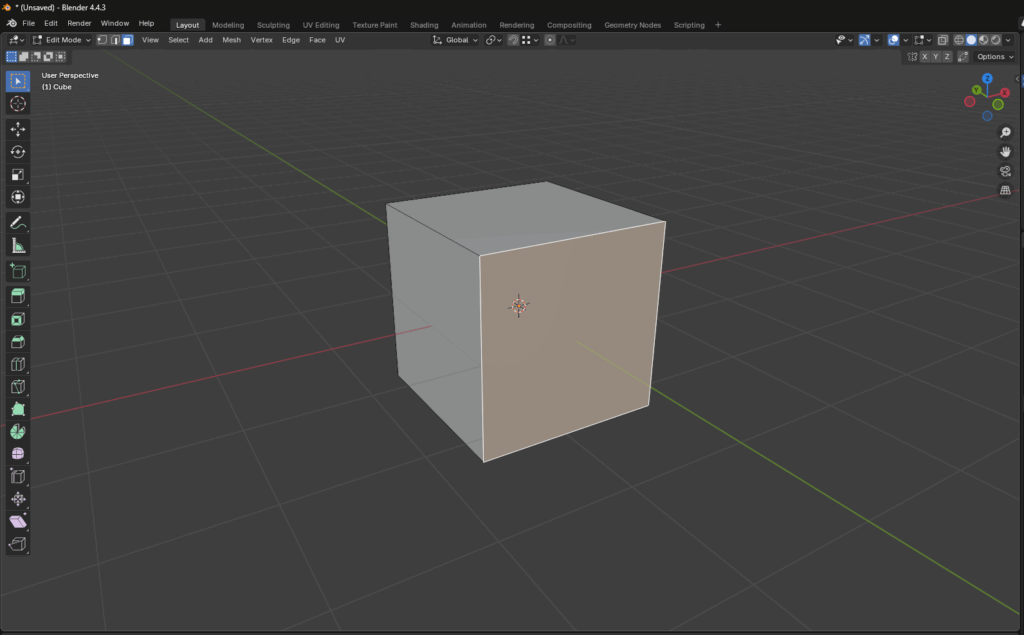Open the shading options dropdown arrow
This screenshot has height=635, width=1024.
(1008, 40)
